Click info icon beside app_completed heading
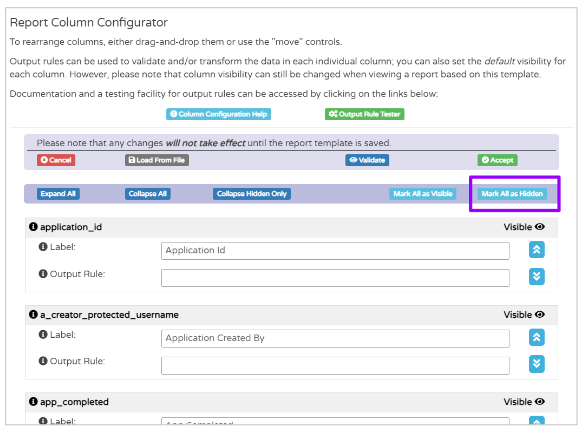580x427 pixels. (33, 401)
